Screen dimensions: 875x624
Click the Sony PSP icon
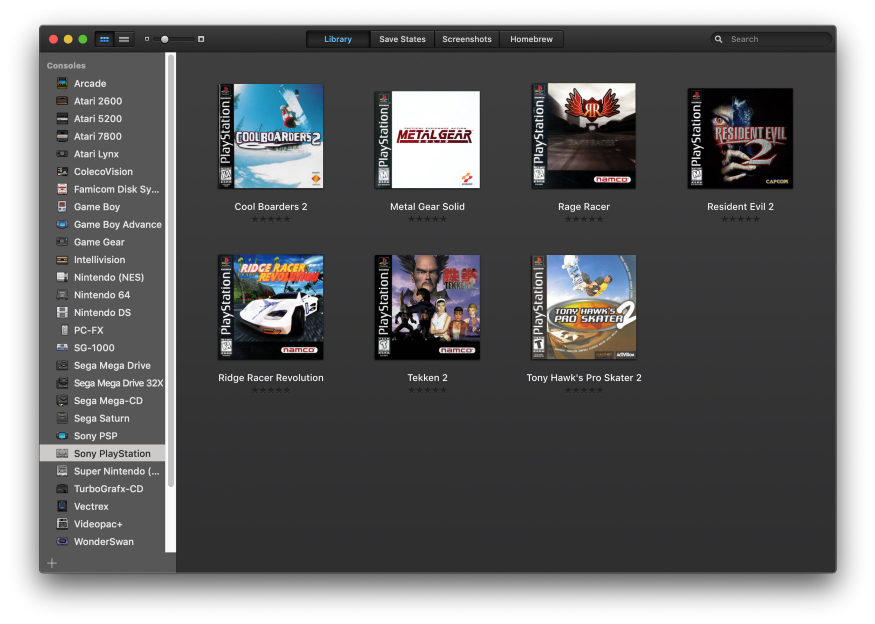62,435
